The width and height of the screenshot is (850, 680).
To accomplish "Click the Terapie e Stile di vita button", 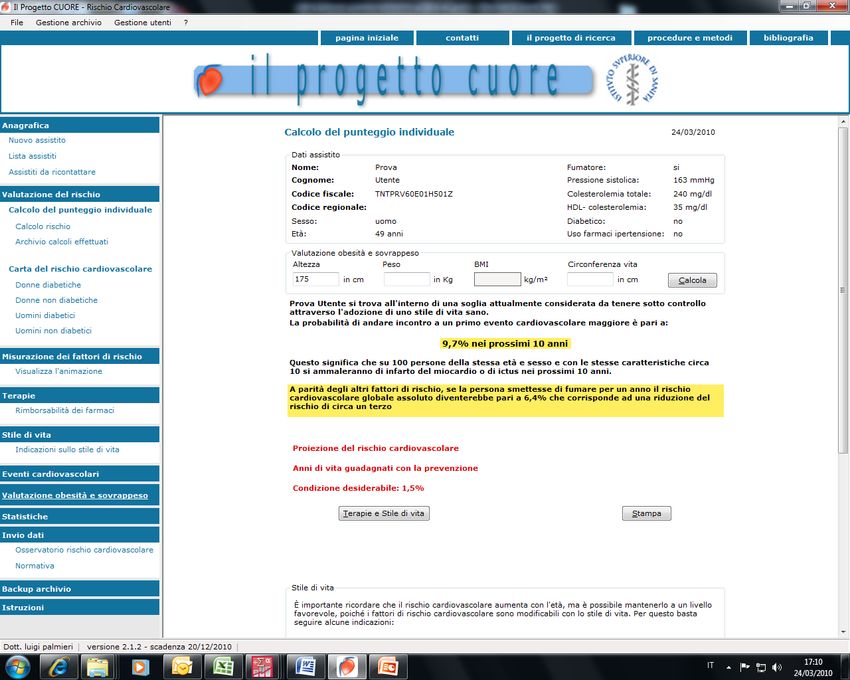I will (384, 513).
